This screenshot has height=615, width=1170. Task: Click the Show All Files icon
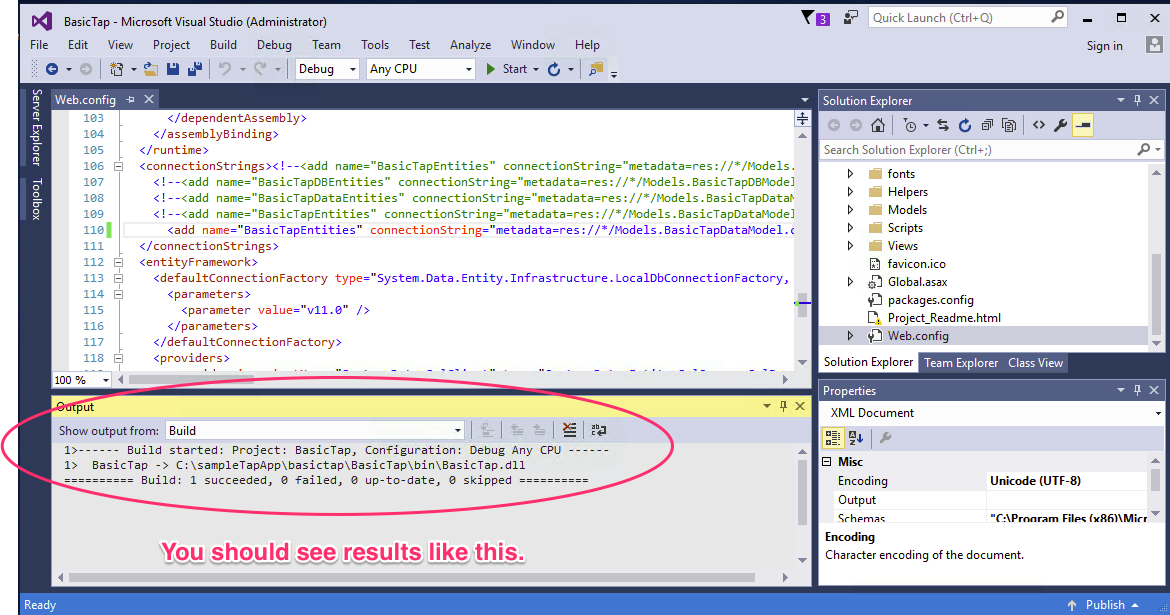click(x=1009, y=125)
